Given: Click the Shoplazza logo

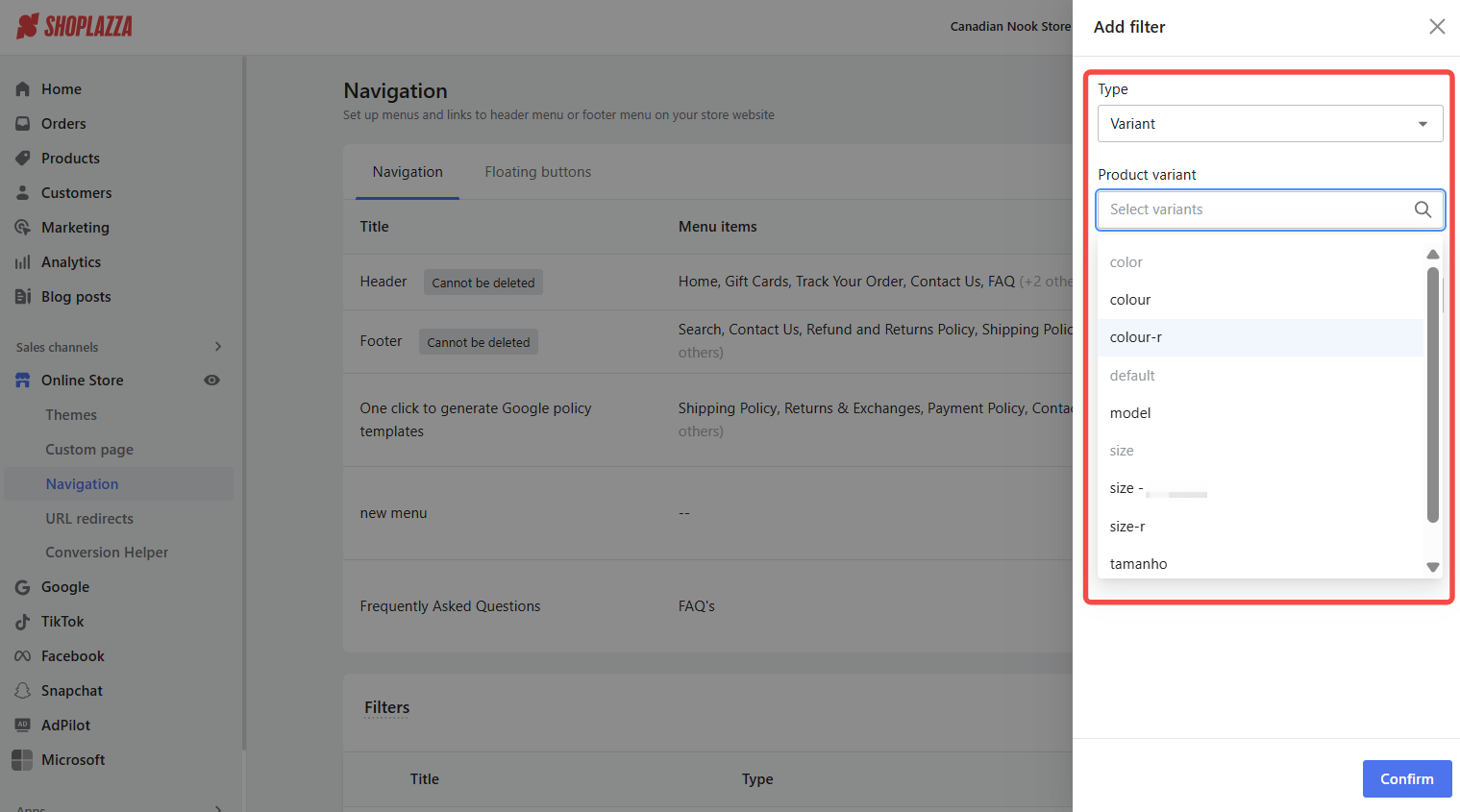Looking at the screenshot, I should (74, 26).
